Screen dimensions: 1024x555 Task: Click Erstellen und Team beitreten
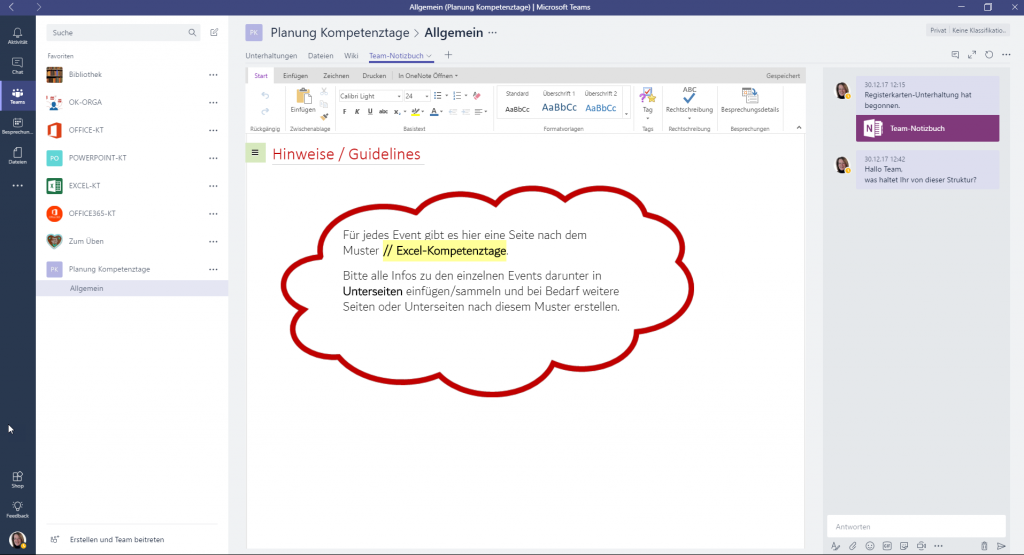(117, 539)
